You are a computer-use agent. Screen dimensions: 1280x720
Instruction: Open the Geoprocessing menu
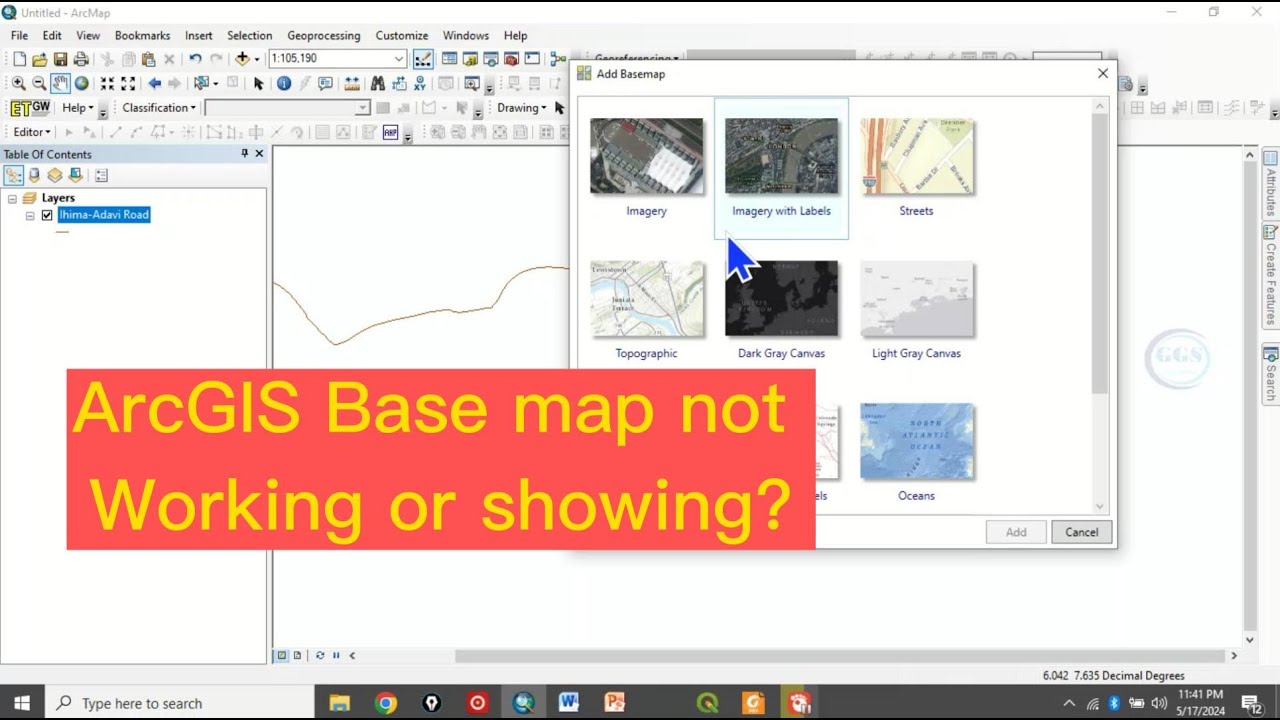click(323, 35)
